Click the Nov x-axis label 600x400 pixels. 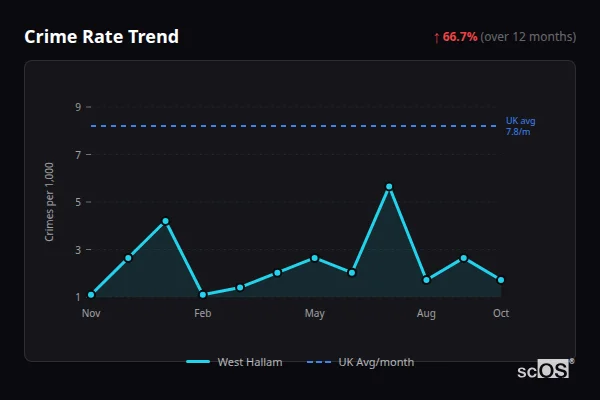click(91, 313)
